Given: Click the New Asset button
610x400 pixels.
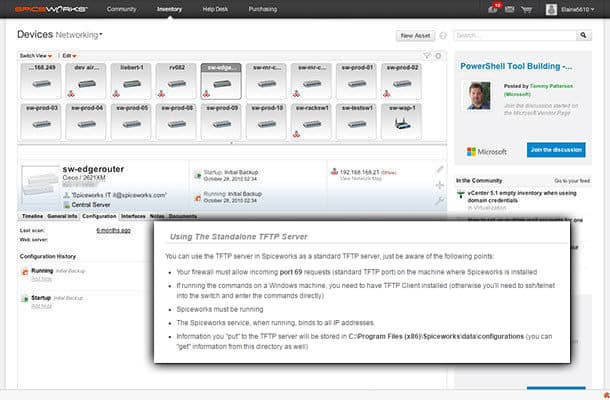Looking at the screenshot, I should pyautogui.click(x=415, y=36).
